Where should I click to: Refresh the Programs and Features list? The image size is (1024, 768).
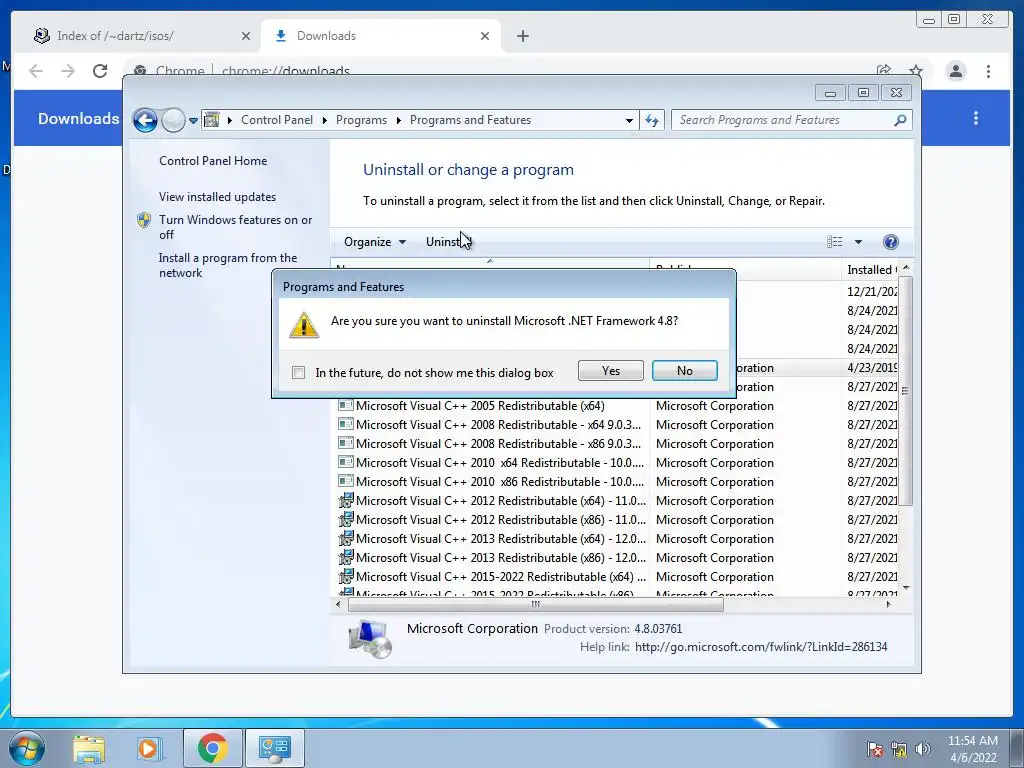click(652, 120)
